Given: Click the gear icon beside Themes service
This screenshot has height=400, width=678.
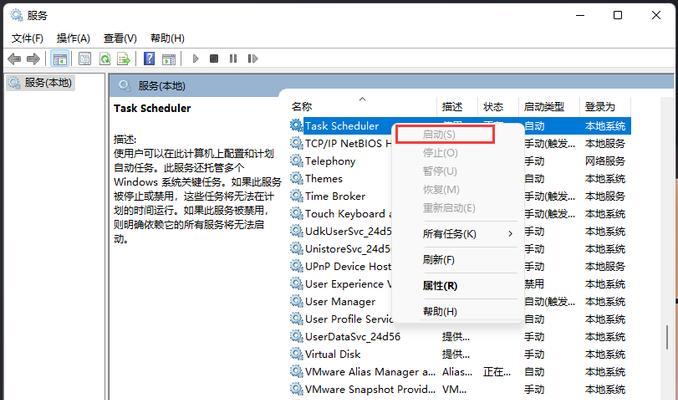Looking at the screenshot, I should (x=296, y=179).
